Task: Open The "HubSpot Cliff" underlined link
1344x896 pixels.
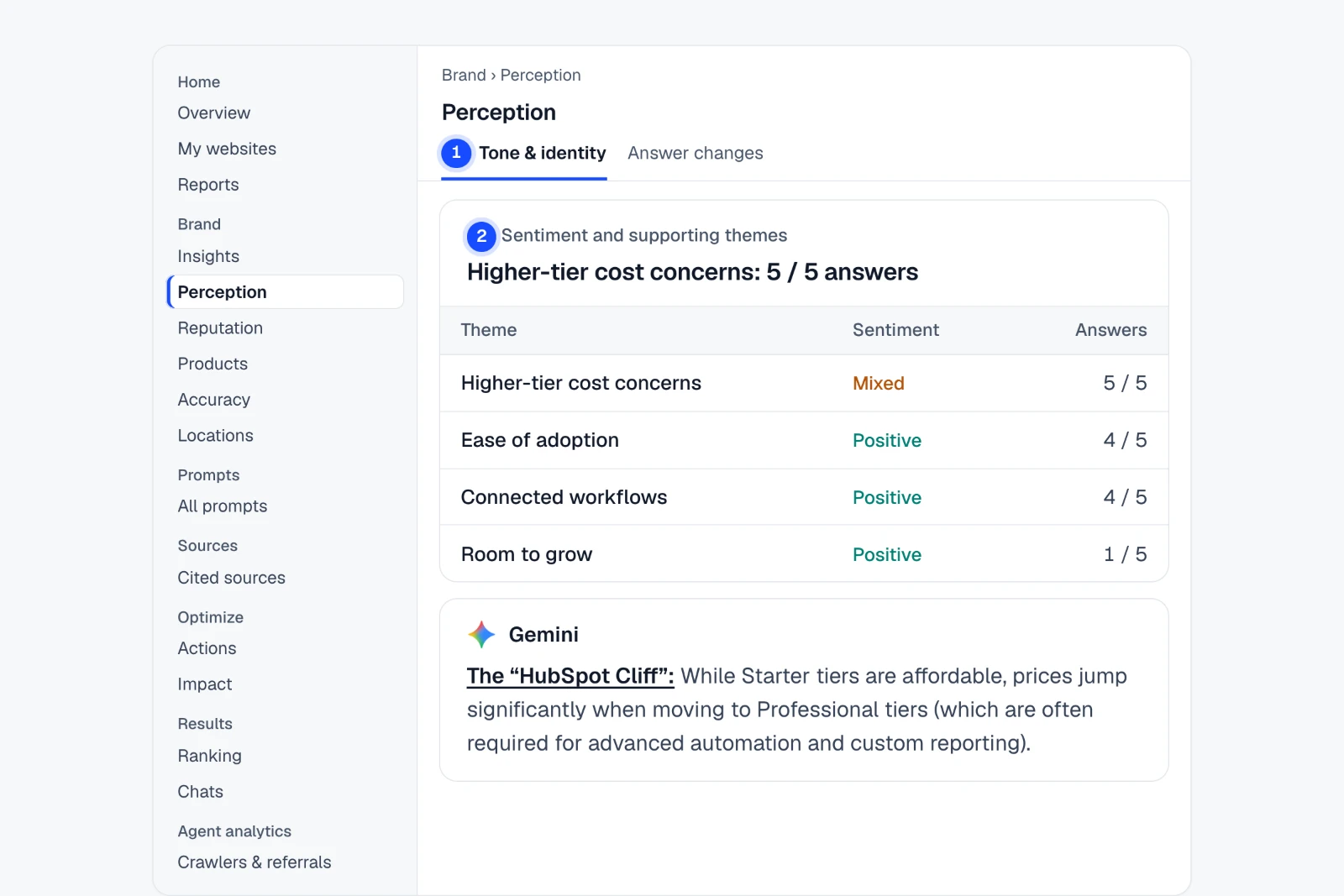Action: tap(570, 676)
